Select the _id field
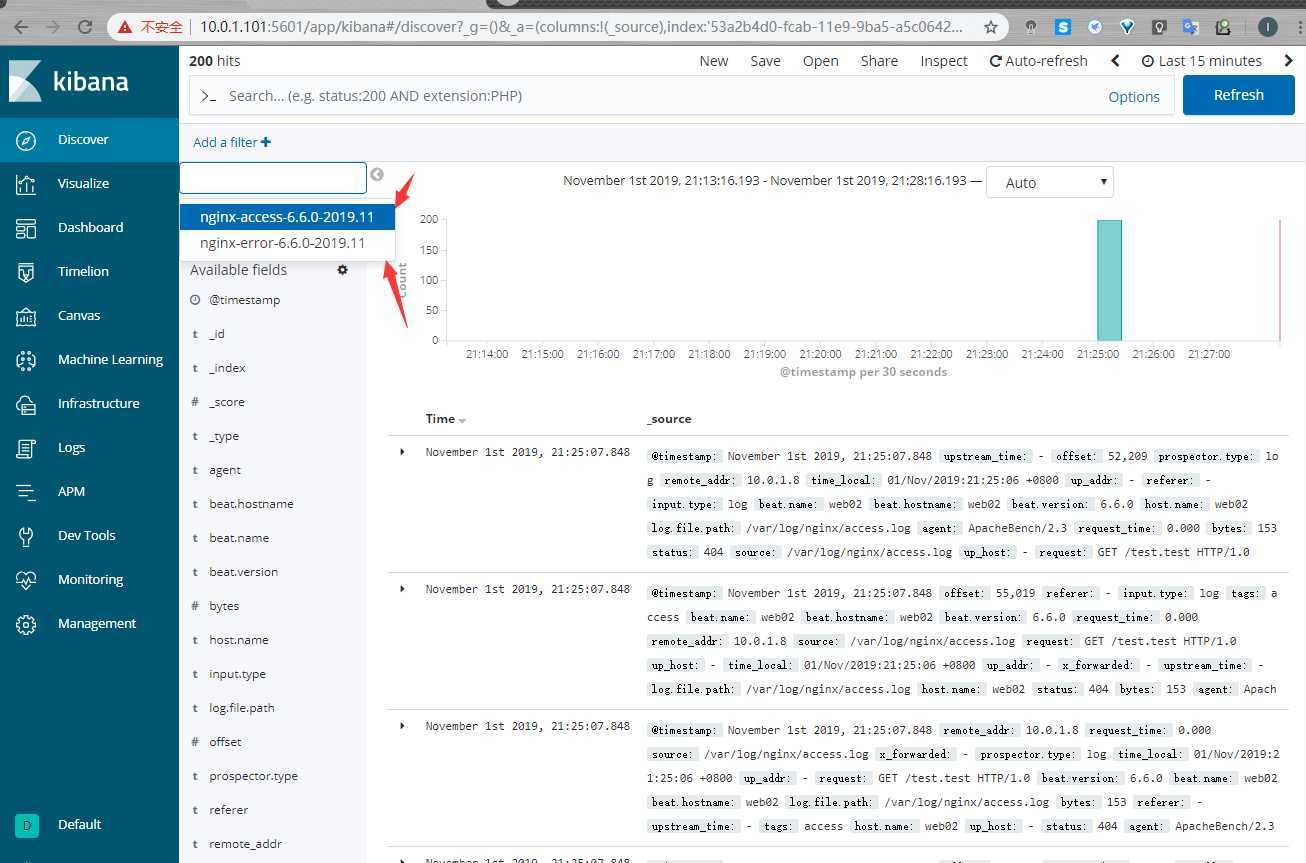1306x863 pixels. pyautogui.click(x=216, y=334)
